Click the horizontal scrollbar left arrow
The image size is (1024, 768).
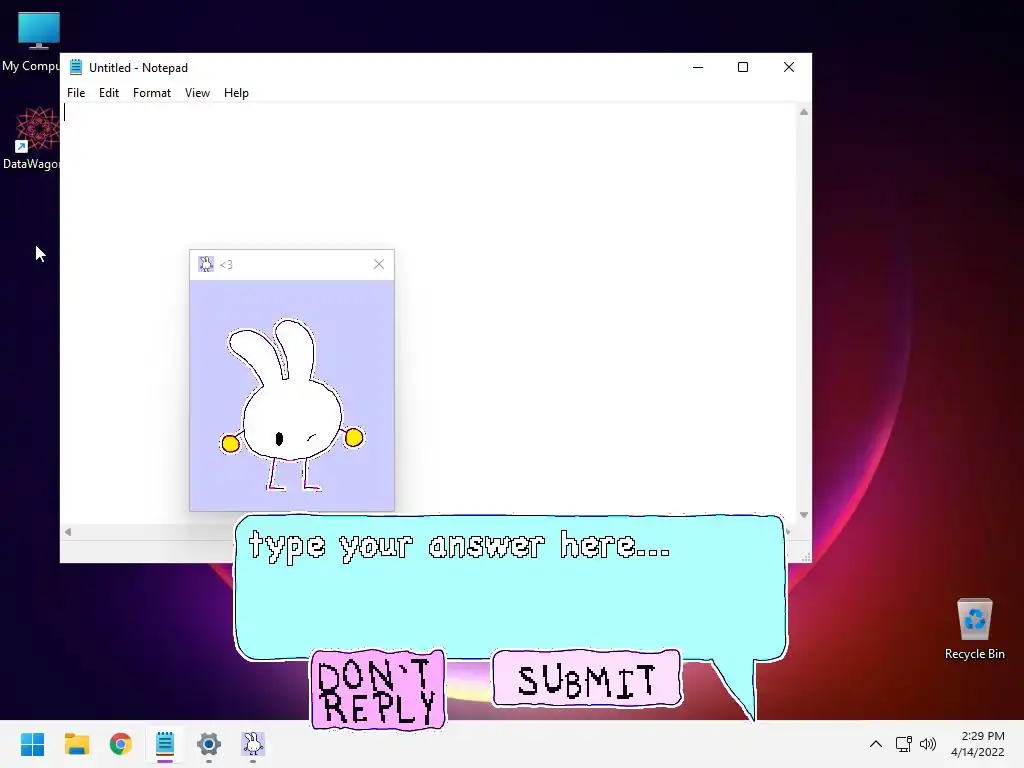(68, 532)
